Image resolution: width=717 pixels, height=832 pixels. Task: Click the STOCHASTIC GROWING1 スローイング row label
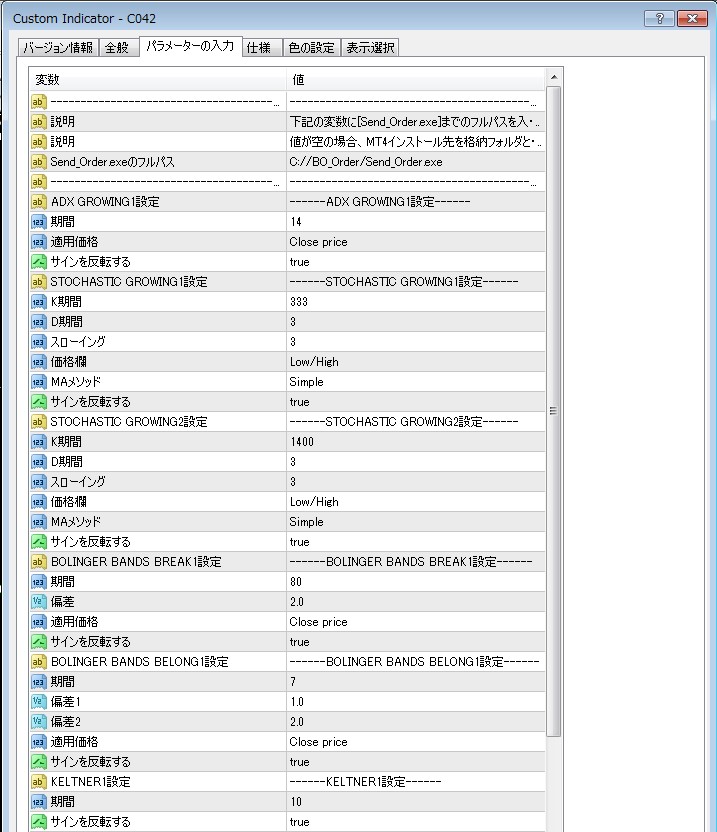78,342
